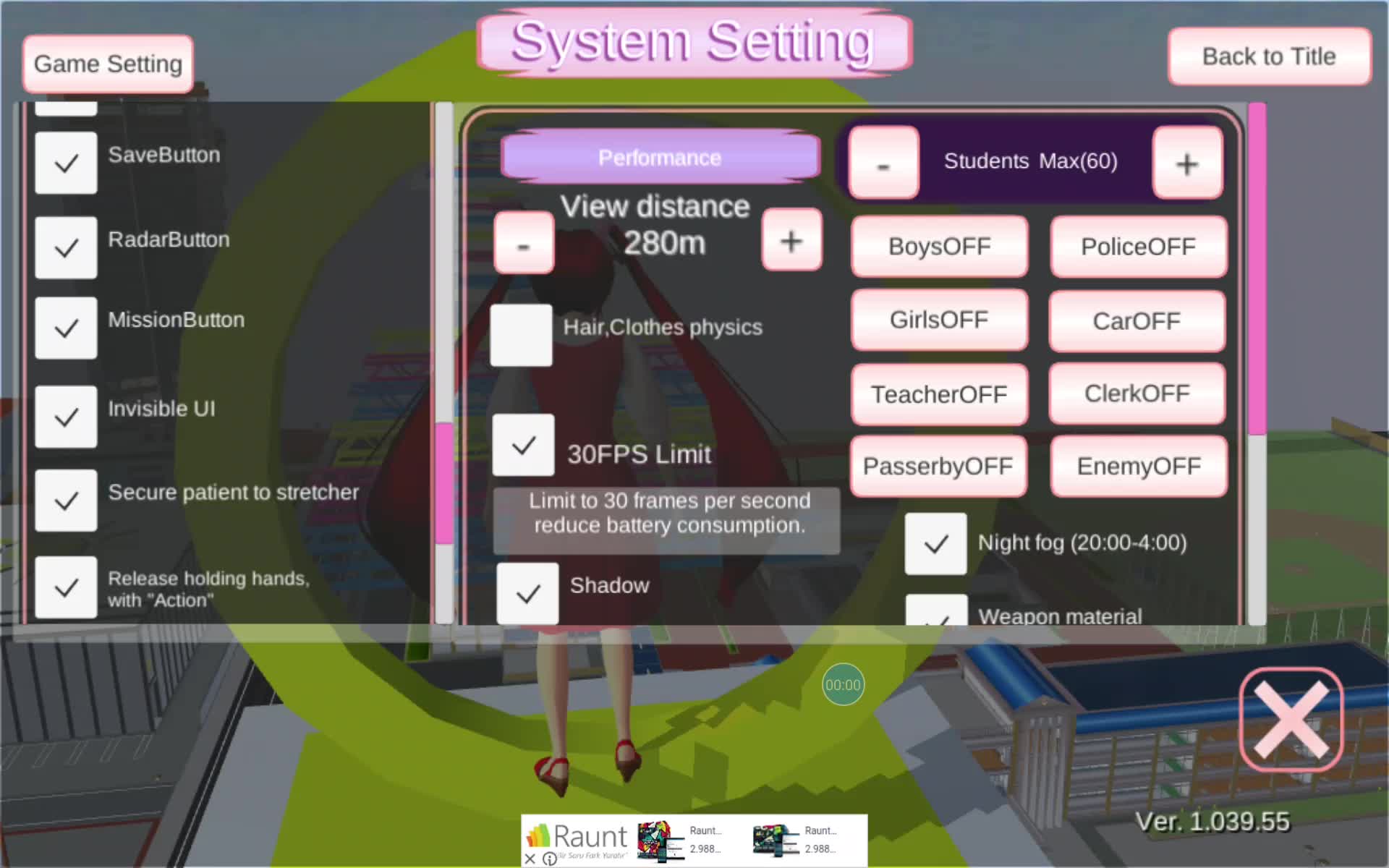Toggle the RadarButton checkbox
The width and height of the screenshot is (1389, 868).
[x=66, y=248]
